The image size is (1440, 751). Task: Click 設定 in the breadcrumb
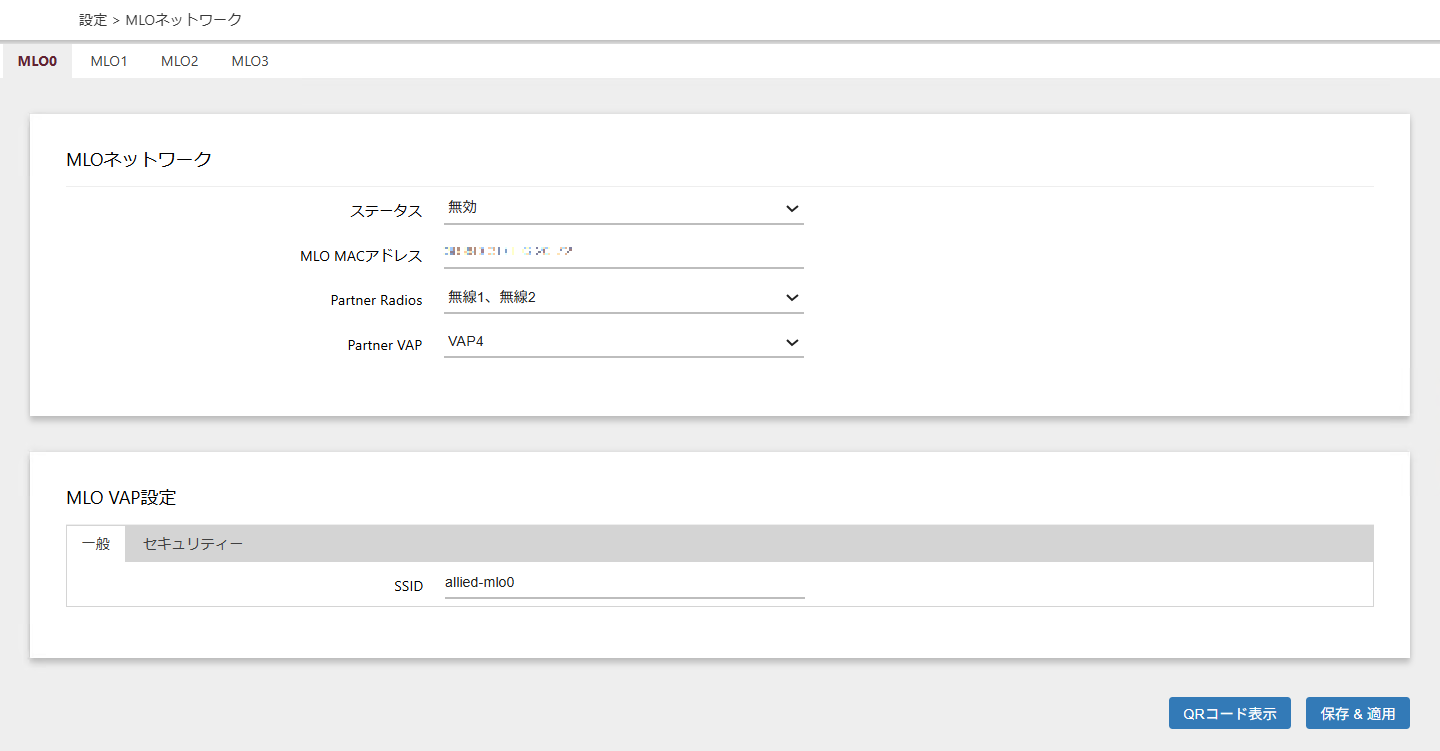(92, 19)
